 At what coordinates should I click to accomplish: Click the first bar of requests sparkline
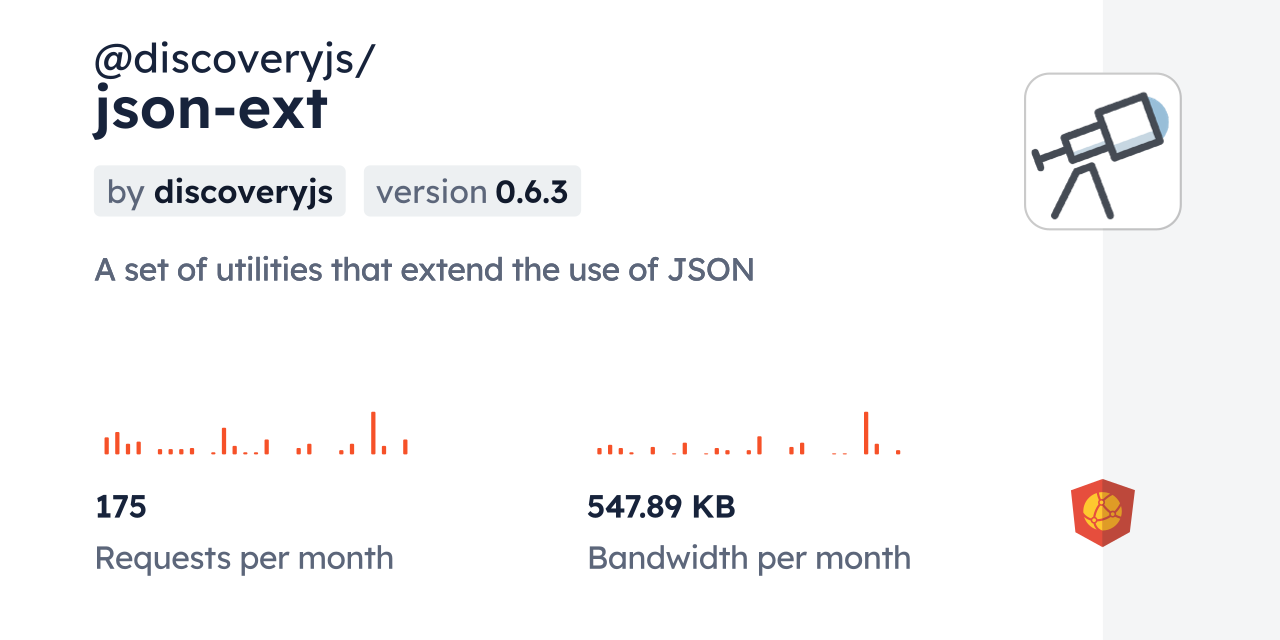tap(106, 446)
